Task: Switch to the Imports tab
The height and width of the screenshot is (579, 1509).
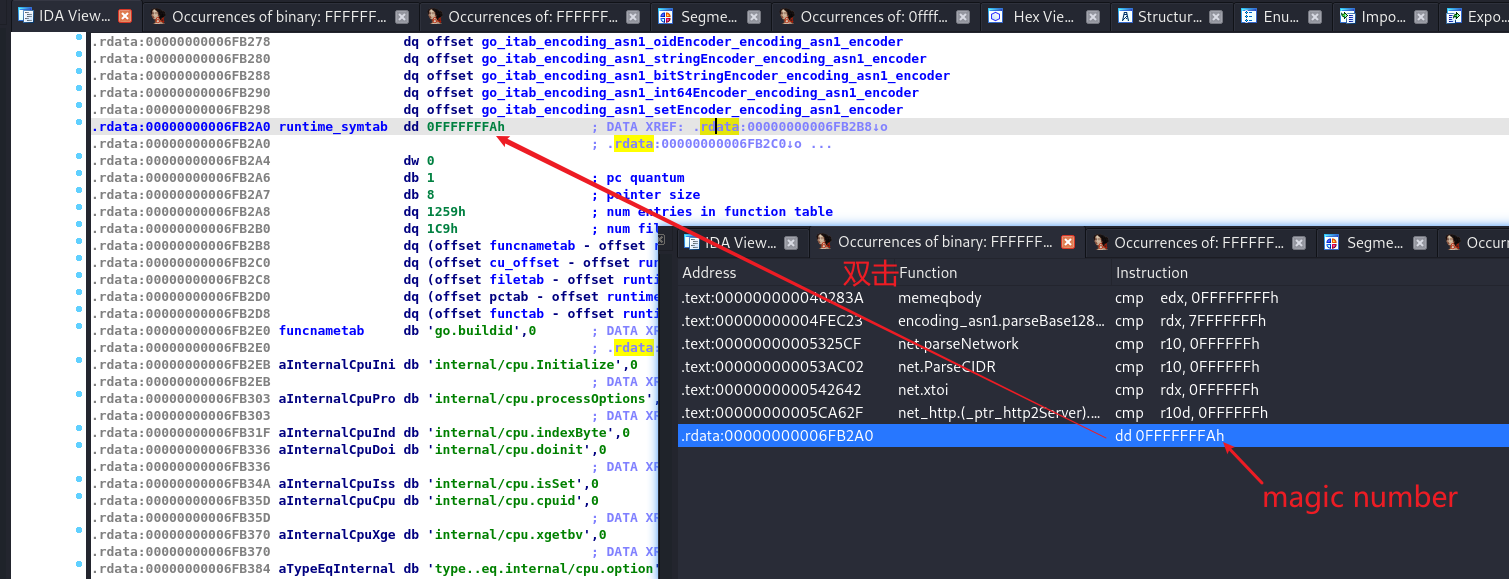Action: click(x=1382, y=16)
